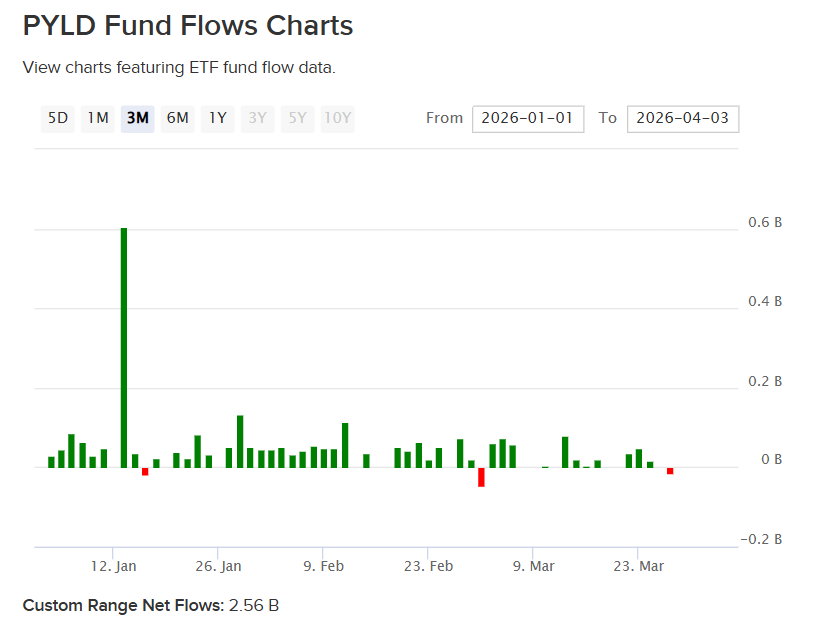Click the tallest green bar near 0.6 B
The width and height of the screenshot is (815, 631).
pyautogui.click(x=124, y=348)
